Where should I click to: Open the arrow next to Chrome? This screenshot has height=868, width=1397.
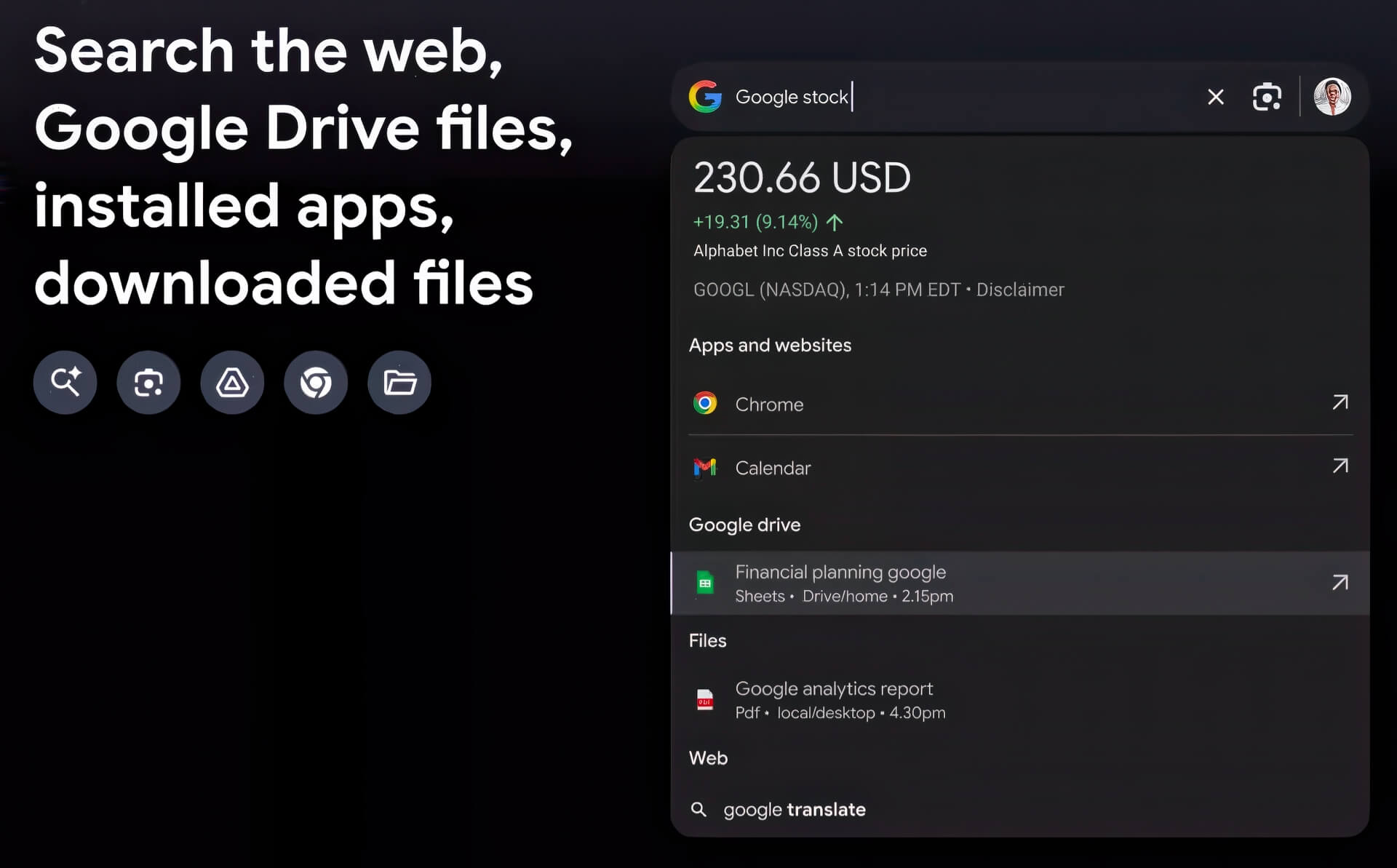[x=1340, y=402]
